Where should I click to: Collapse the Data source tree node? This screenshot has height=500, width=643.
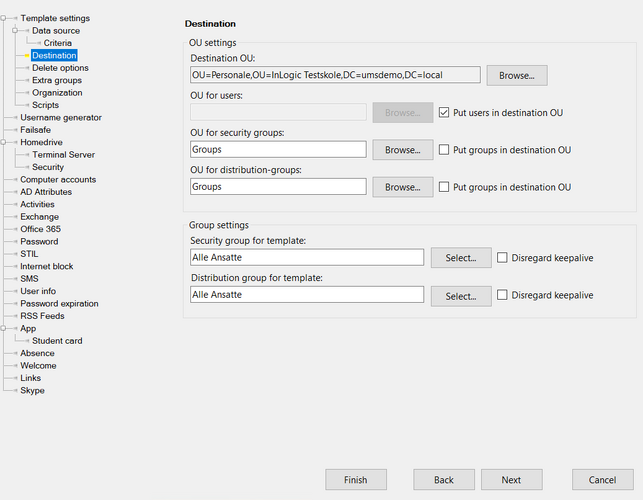16,31
